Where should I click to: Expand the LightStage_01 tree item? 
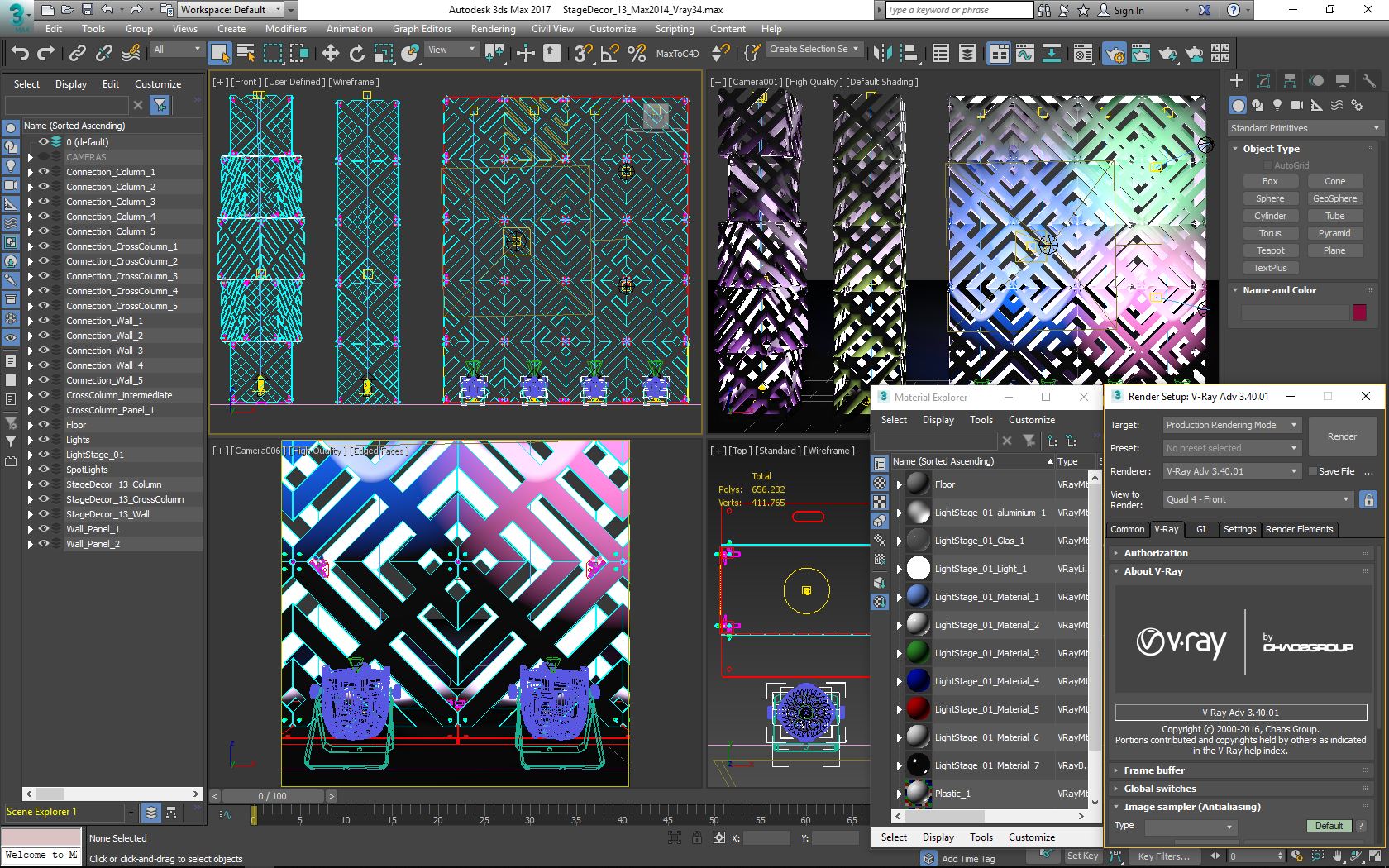[31, 455]
